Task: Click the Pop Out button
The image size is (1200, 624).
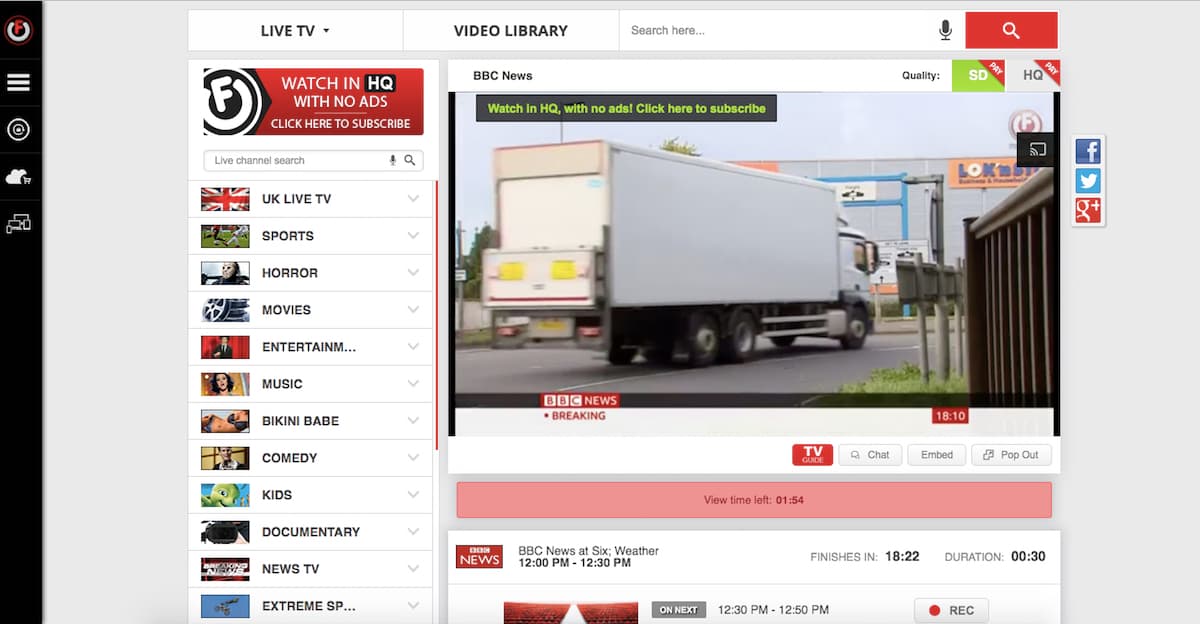Action: coord(1011,455)
